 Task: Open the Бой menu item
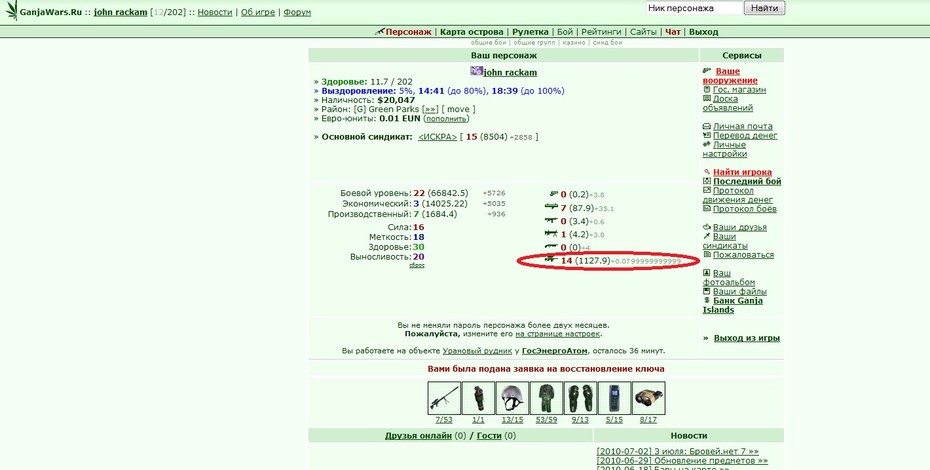pos(565,32)
